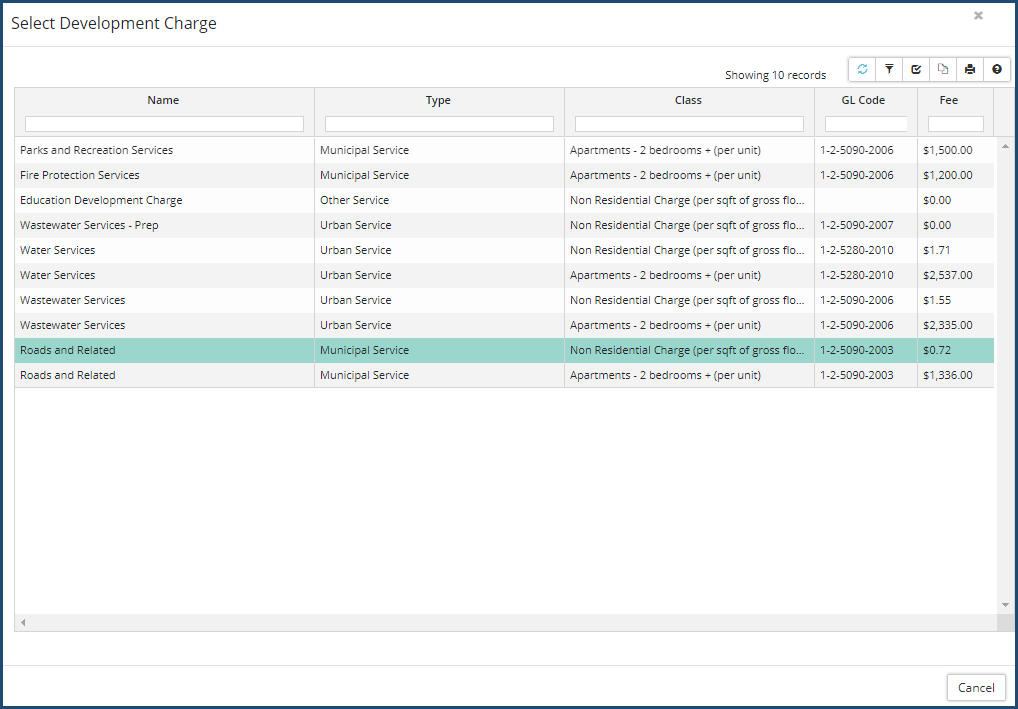The height and width of the screenshot is (709, 1018).
Task: Click the Class filter input box
Action: click(x=688, y=124)
